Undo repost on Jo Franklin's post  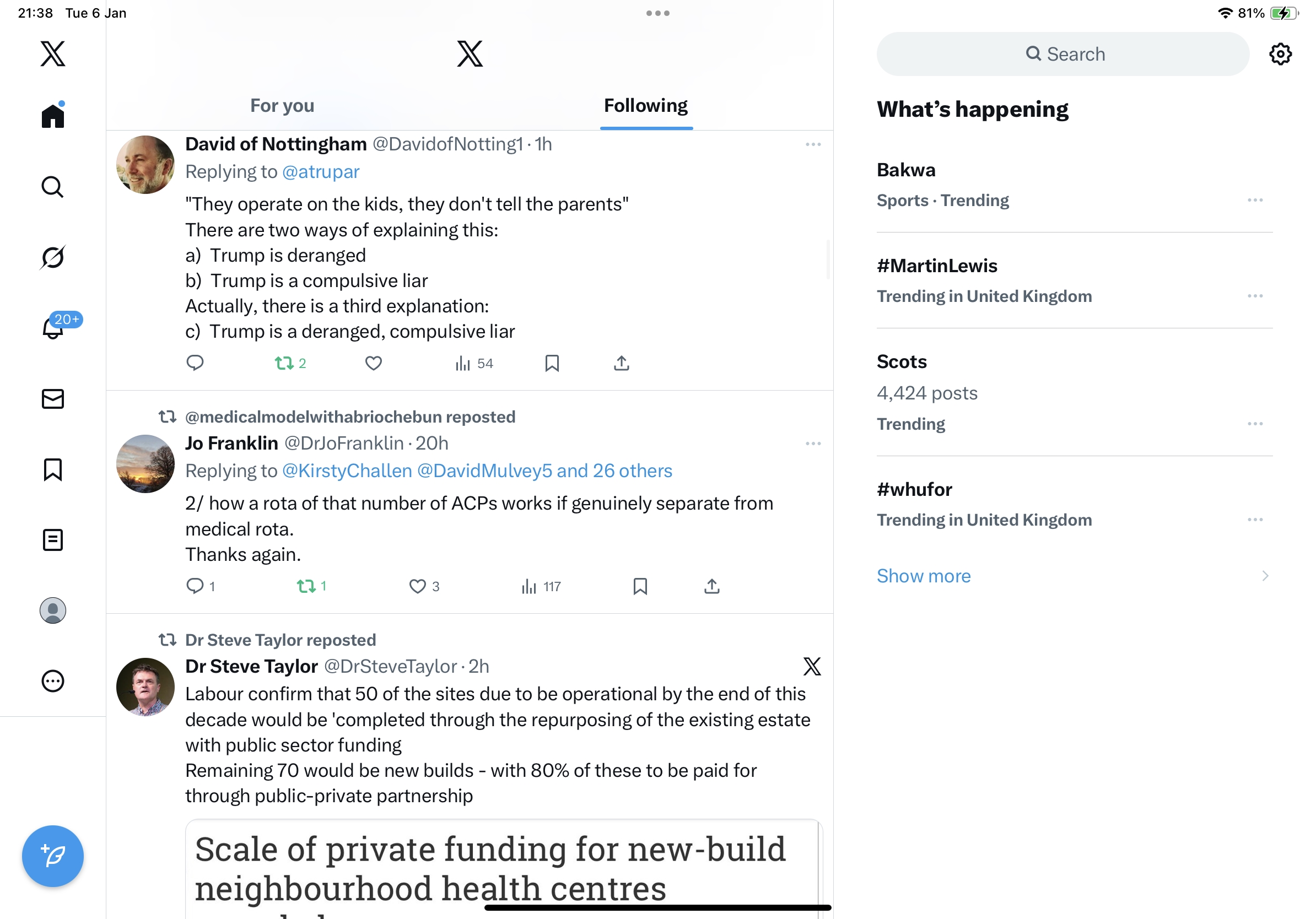click(306, 586)
